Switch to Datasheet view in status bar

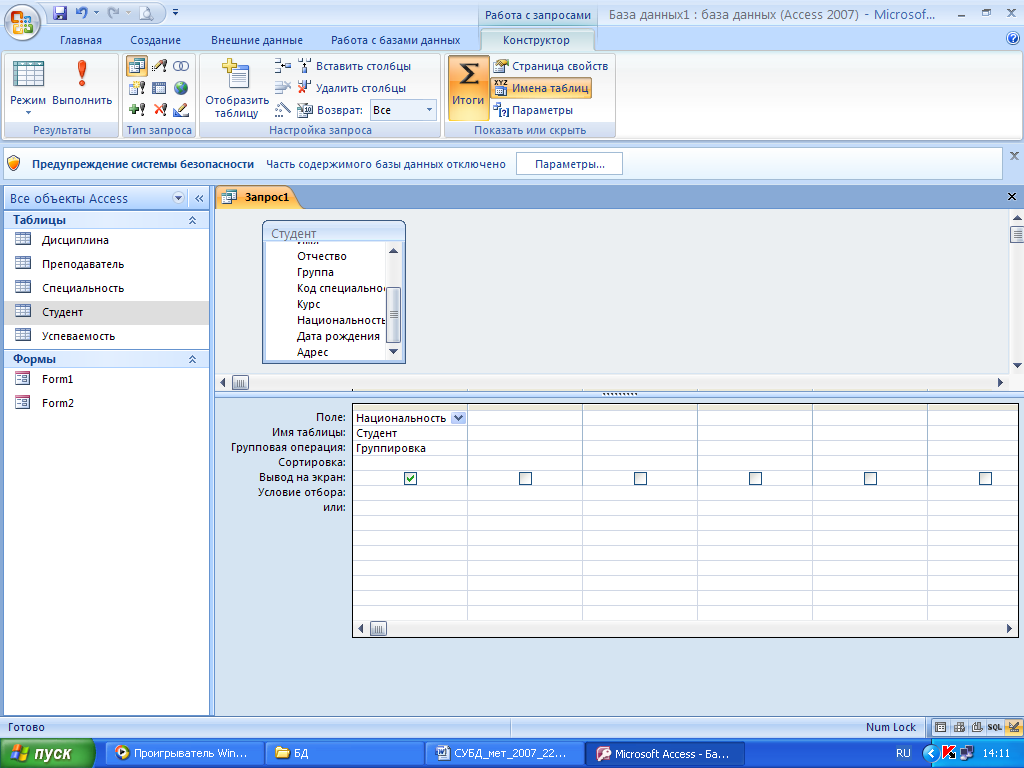(x=940, y=727)
